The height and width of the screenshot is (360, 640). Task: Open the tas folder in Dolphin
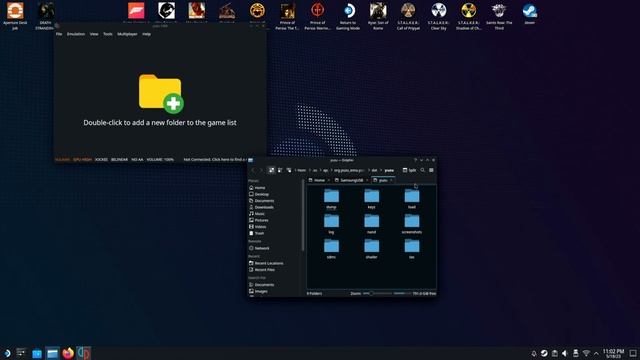click(x=412, y=249)
